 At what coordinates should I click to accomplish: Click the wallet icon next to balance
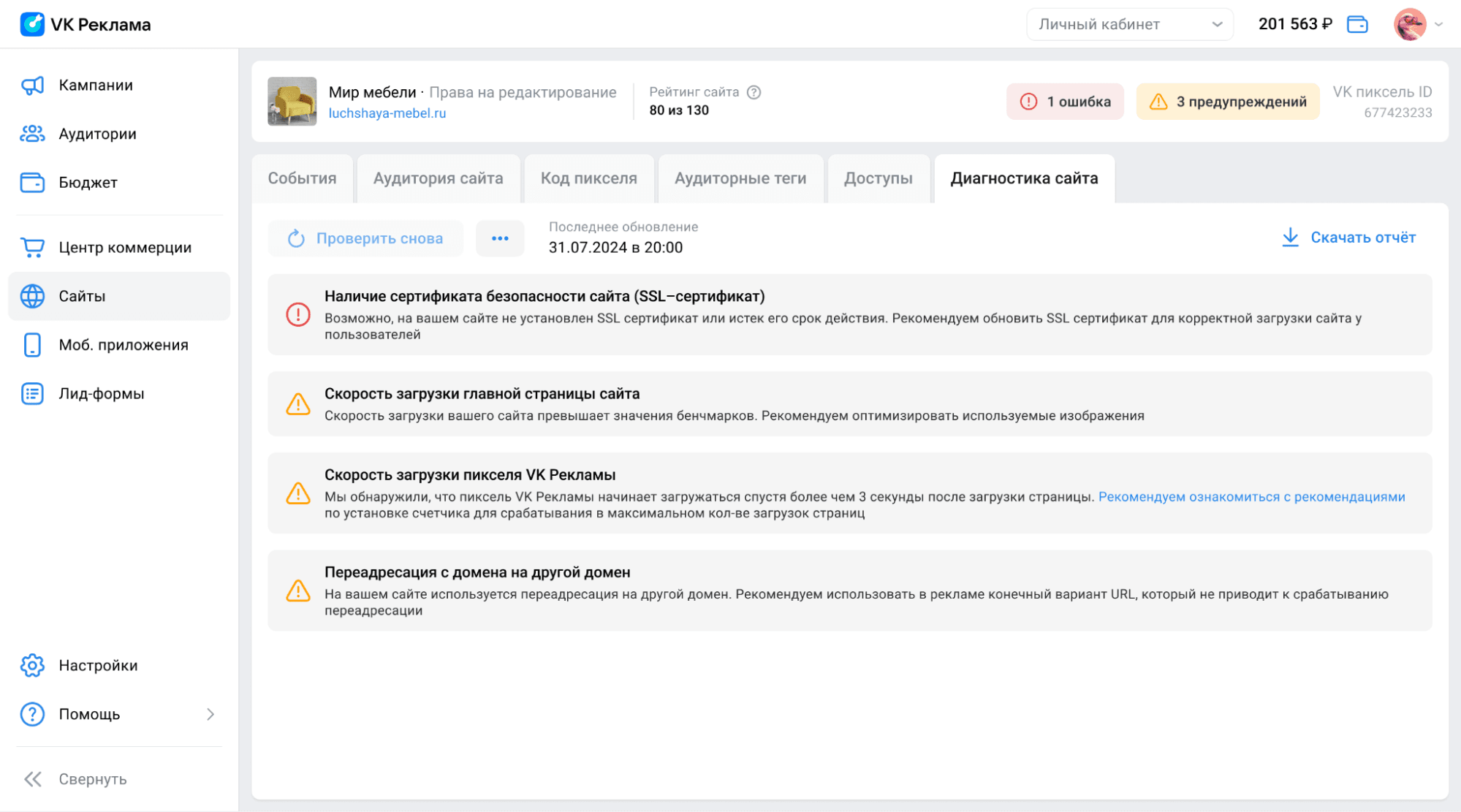1357,24
